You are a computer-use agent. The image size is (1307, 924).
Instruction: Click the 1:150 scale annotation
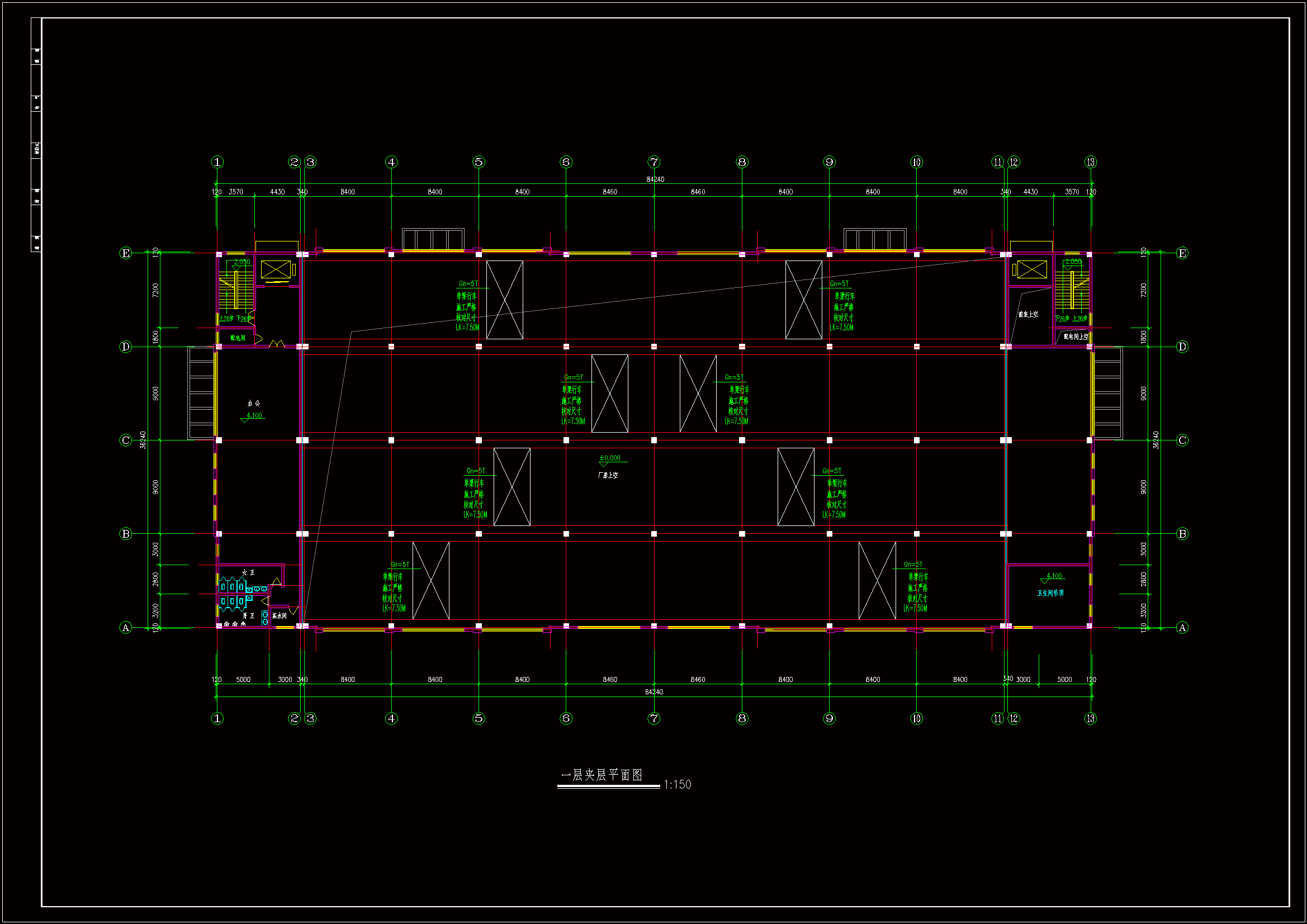tap(678, 784)
